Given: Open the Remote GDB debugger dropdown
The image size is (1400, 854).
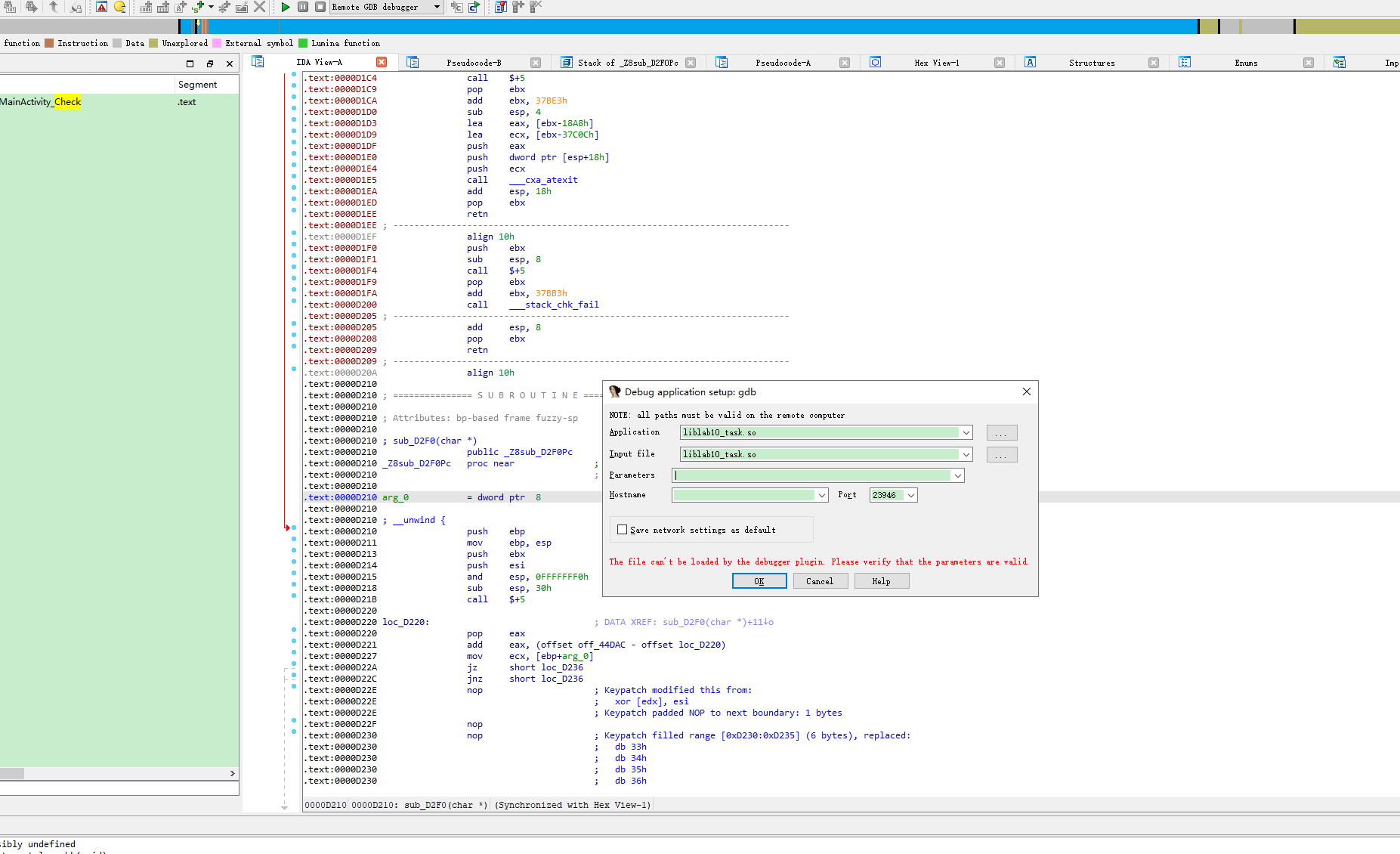Looking at the screenshot, I should [437, 7].
